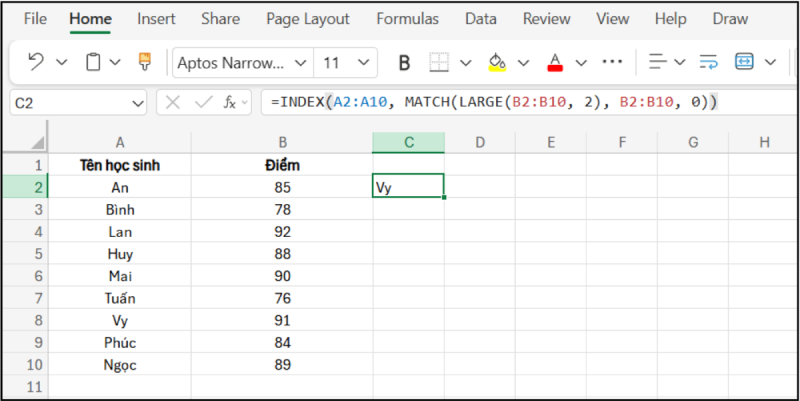
Task: Click the fx Insert Function icon
Action: coord(230,102)
